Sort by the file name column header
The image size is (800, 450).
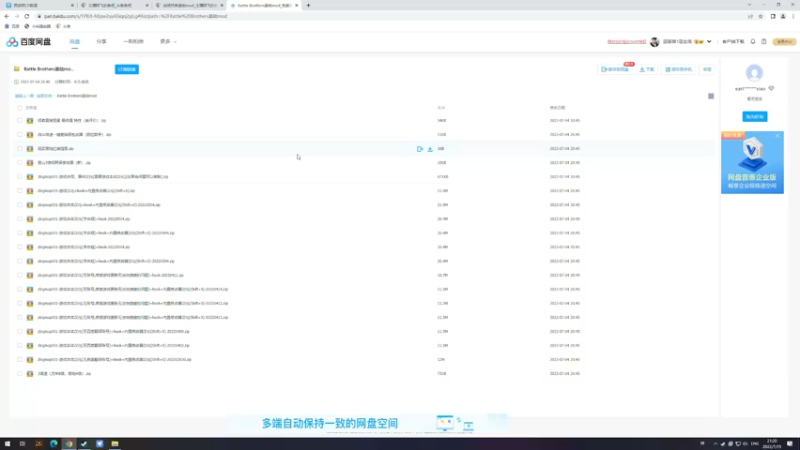[31, 108]
